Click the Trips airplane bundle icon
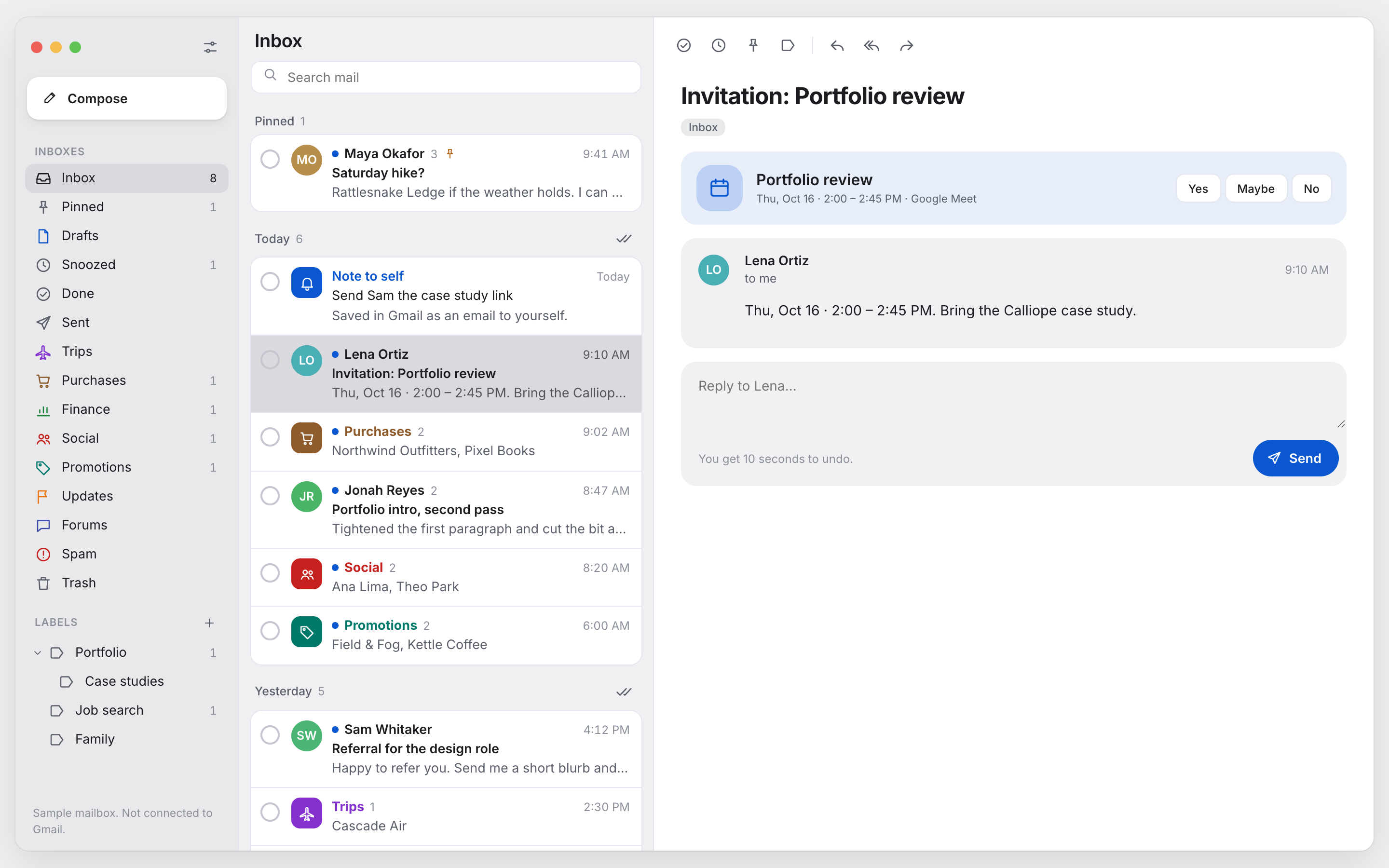 (307, 813)
